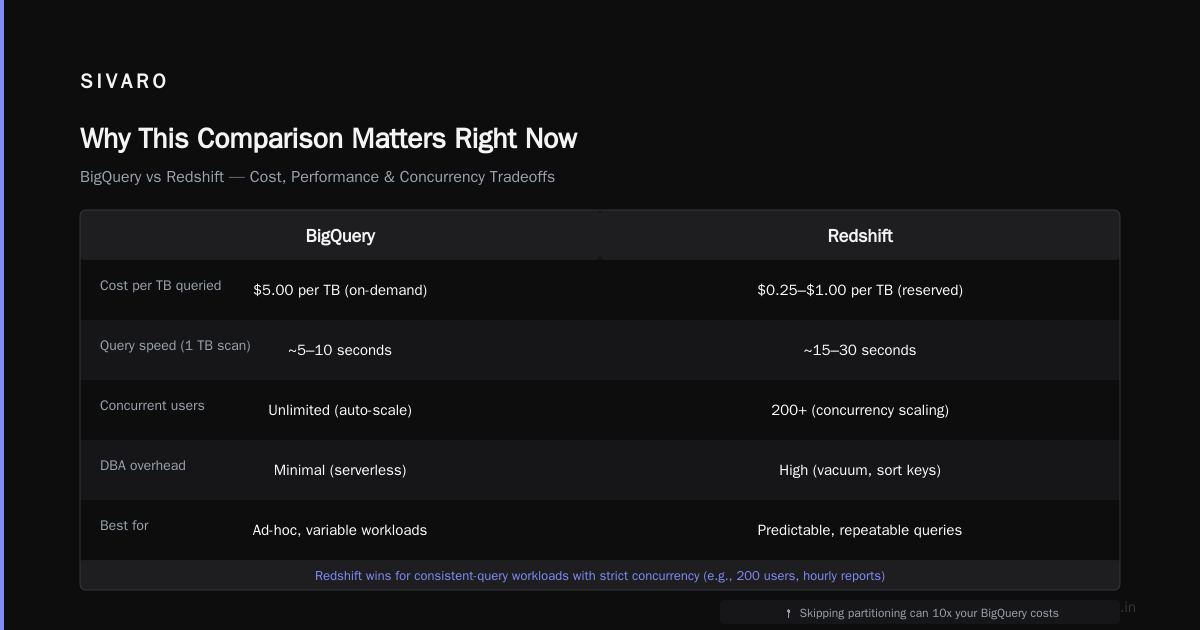Select '200+ (concurrency scaling)' cell
This screenshot has height=630, width=1200.
pos(860,410)
